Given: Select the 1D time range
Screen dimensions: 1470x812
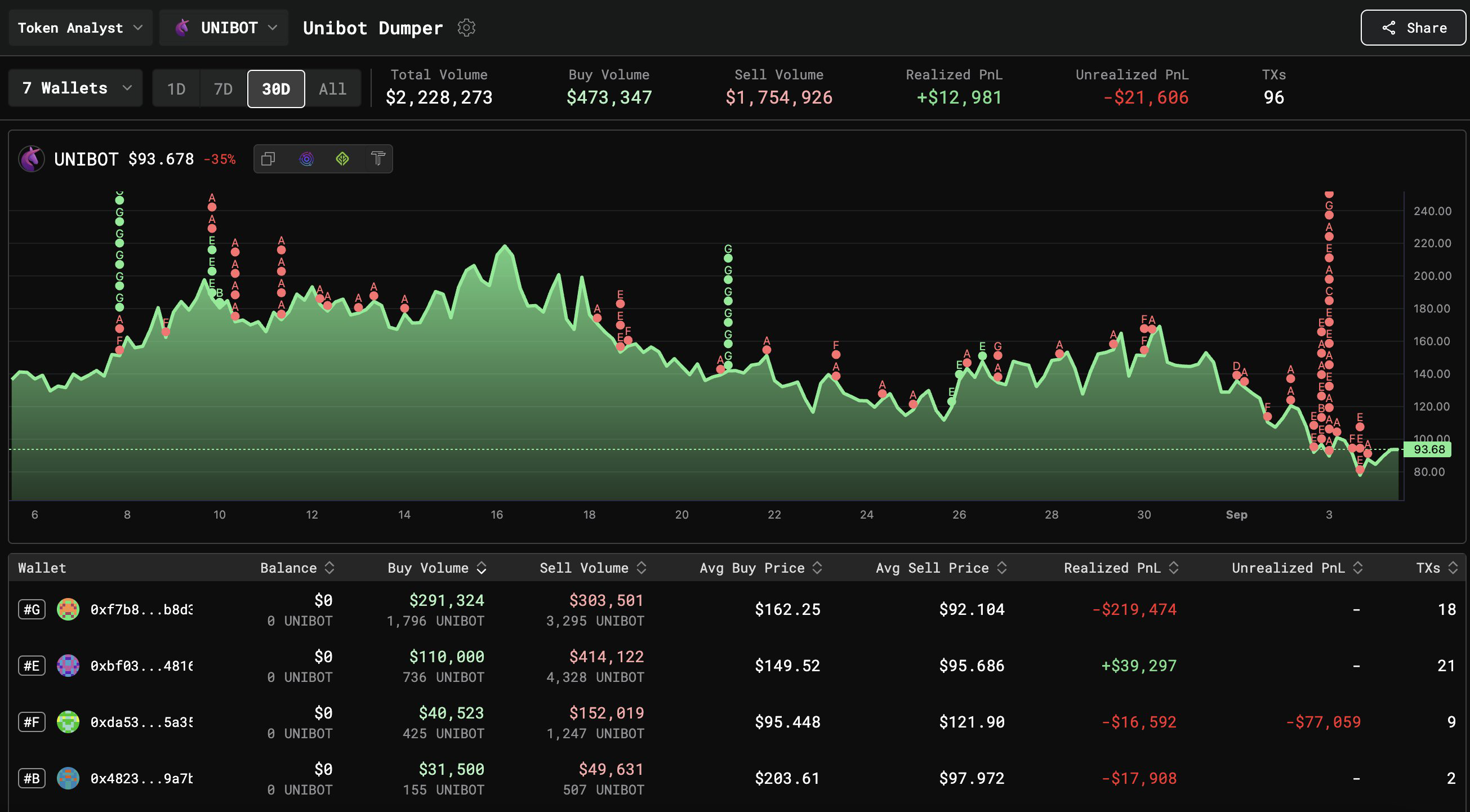Looking at the screenshot, I should coord(176,88).
